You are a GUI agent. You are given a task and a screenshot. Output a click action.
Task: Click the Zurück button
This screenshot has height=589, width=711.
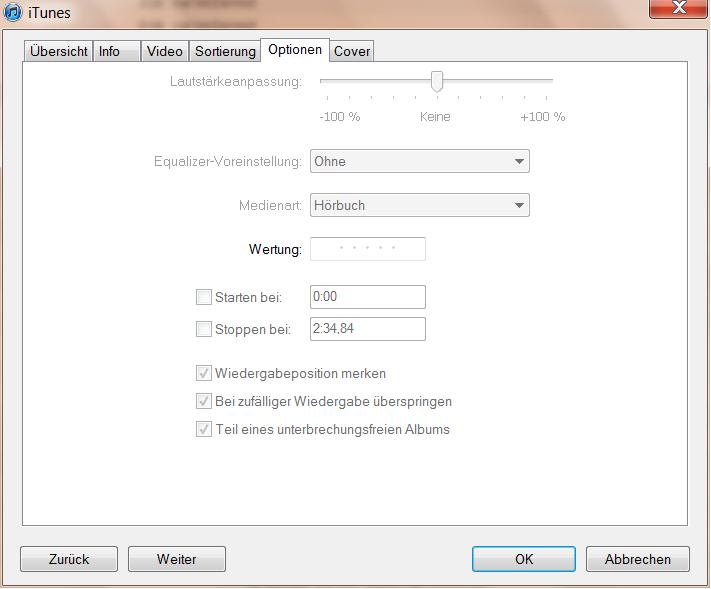point(69,559)
